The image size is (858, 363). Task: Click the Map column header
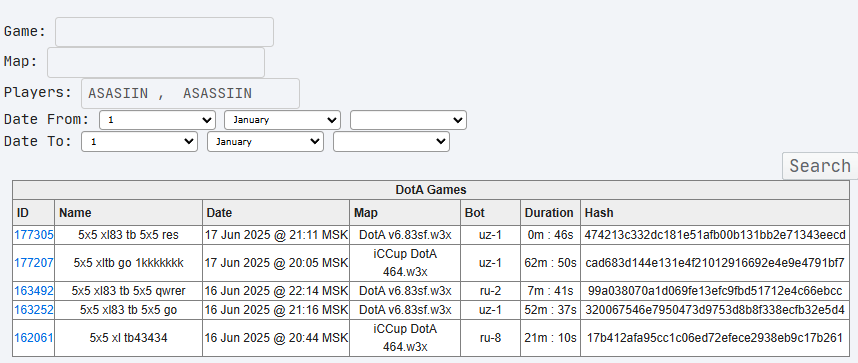[x=366, y=212]
